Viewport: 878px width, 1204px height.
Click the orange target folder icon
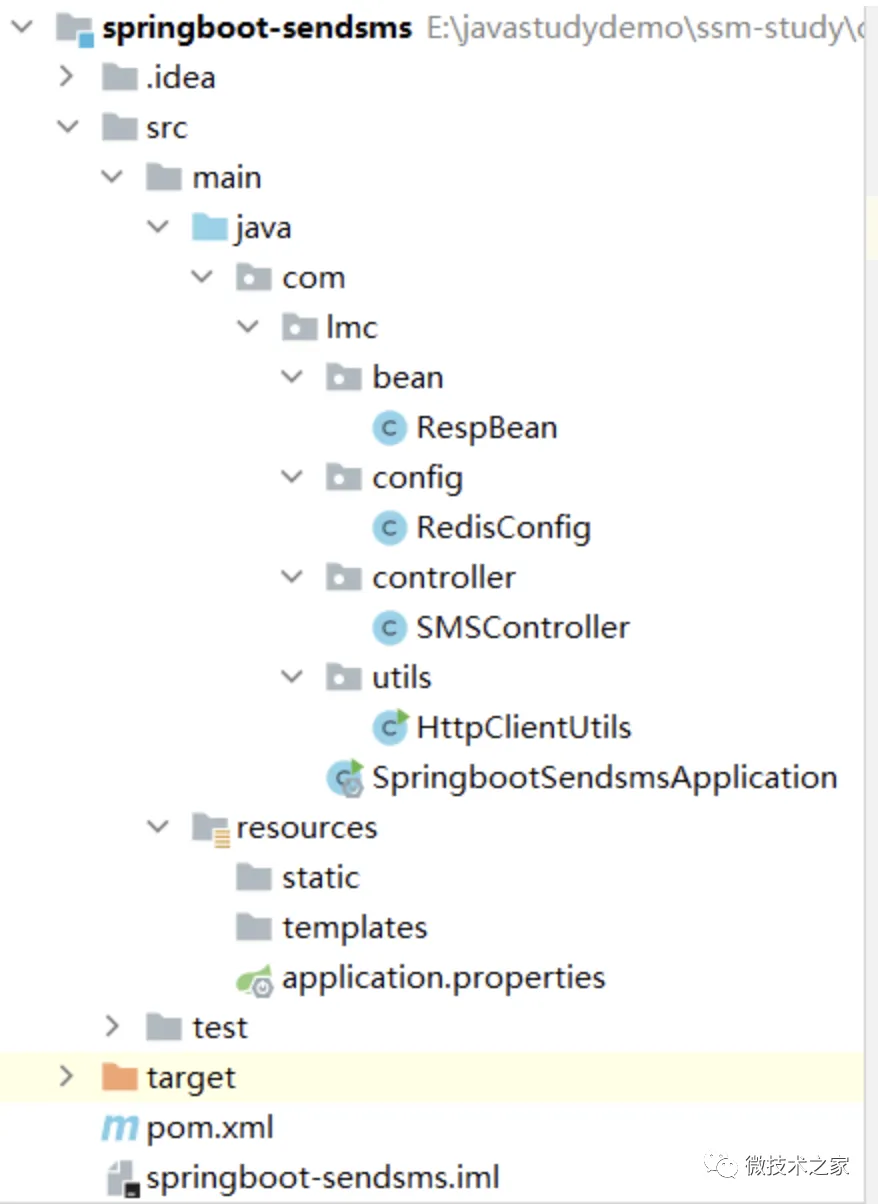pyautogui.click(x=120, y=1078)
